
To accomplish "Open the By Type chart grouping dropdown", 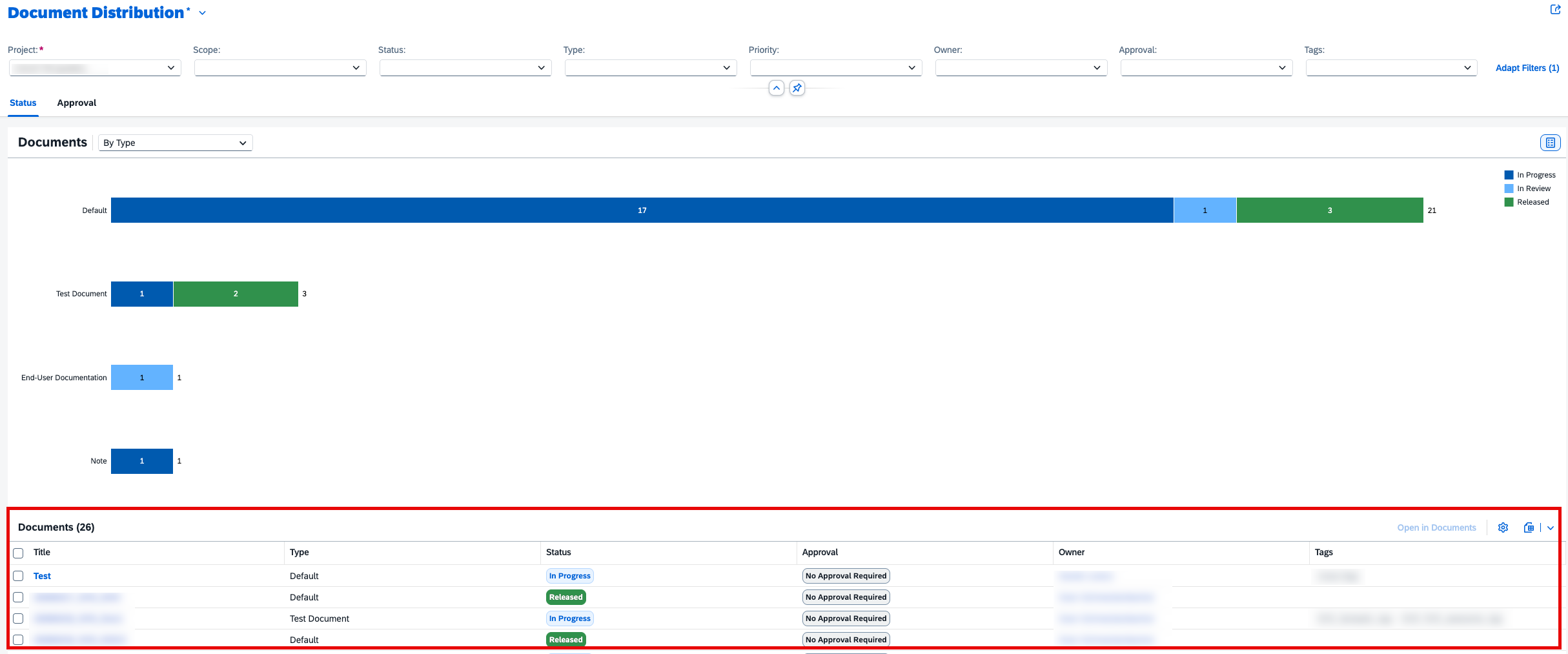I will coord(176,143).
